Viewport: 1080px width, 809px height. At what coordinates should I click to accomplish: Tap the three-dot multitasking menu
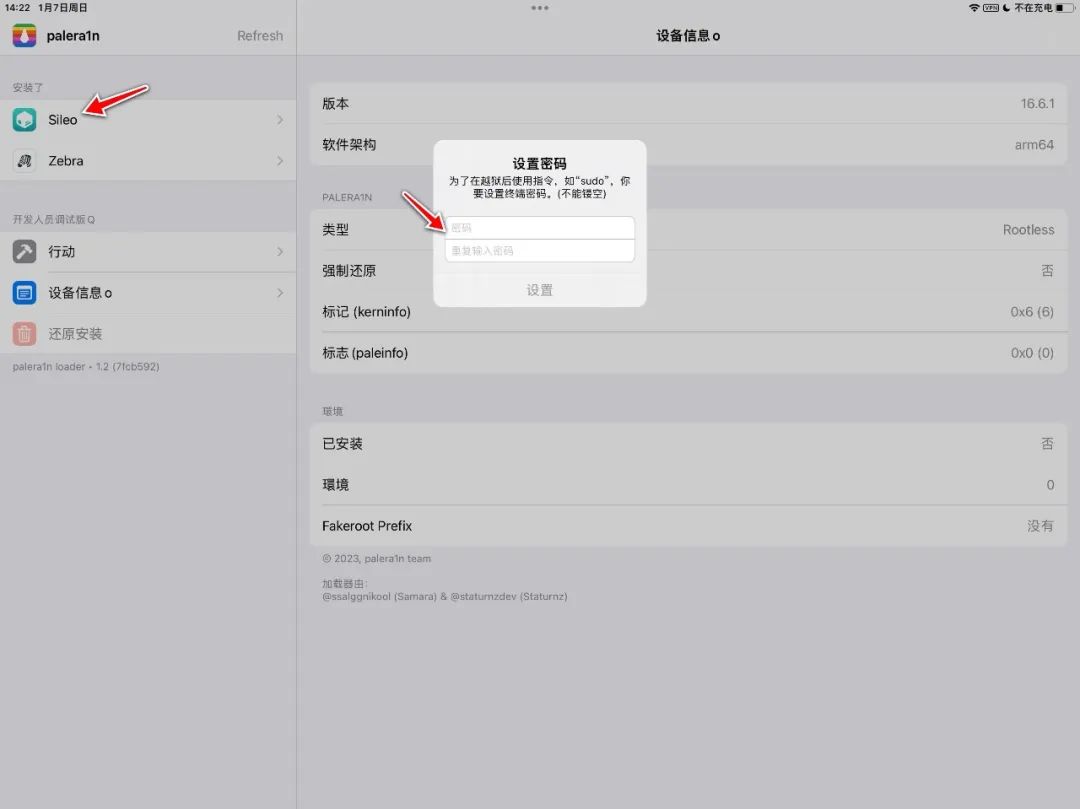click(540, 8)
